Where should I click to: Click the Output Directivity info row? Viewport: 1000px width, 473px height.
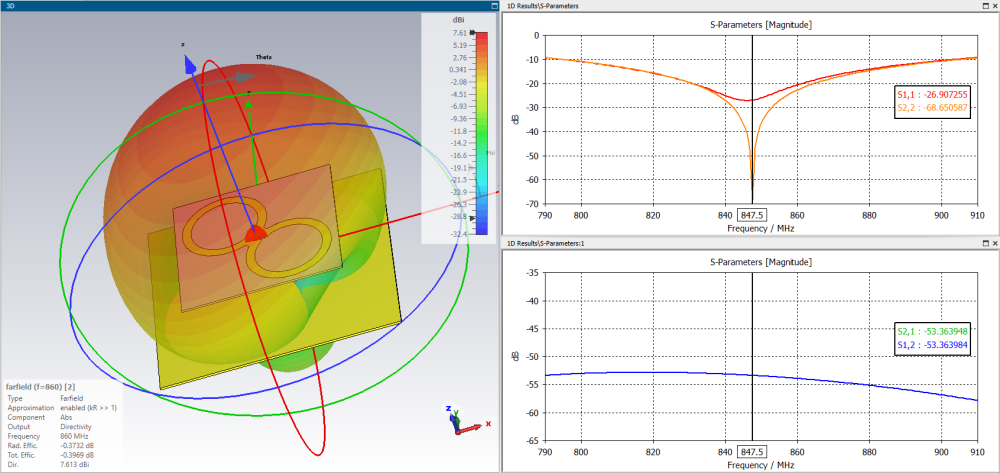50,426
